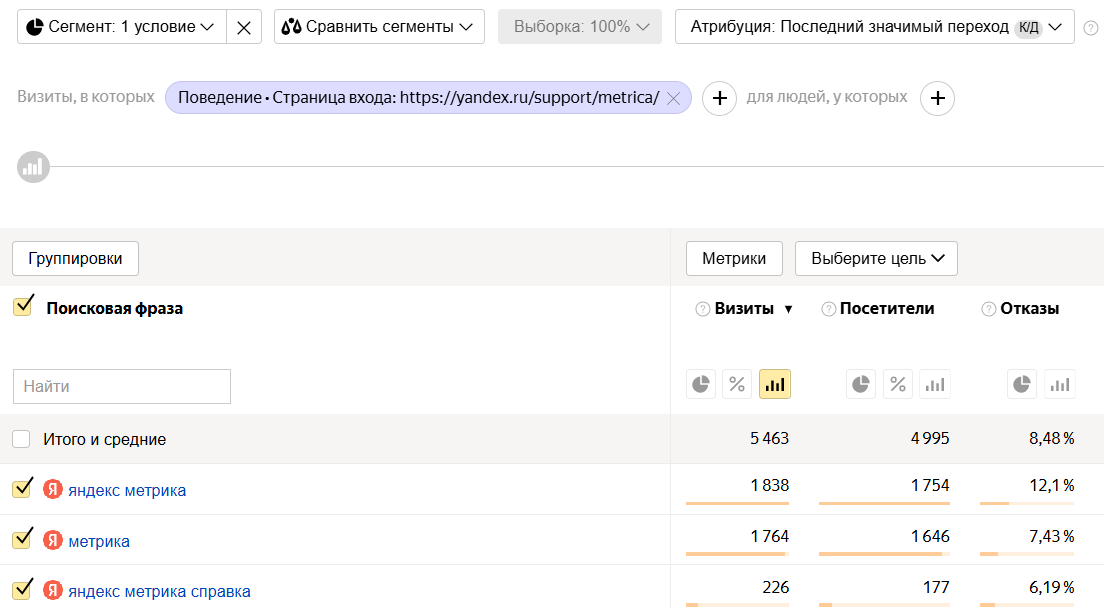
Task: Expand the Сравнить сегменты dropdown
Action: click(x=379, y=27)
